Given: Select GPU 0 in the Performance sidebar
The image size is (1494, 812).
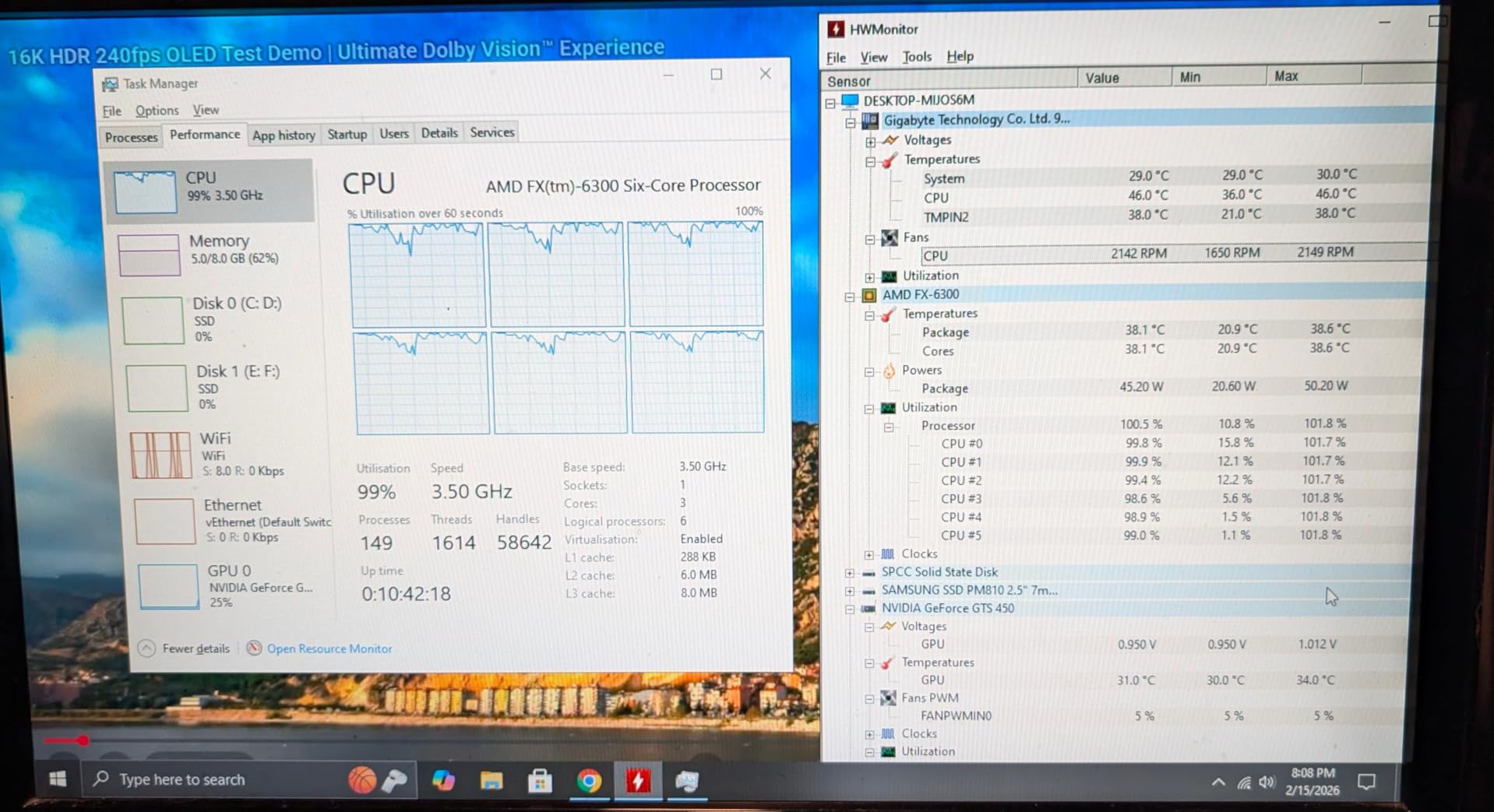Looking at the screenshot, I should 234,586.
